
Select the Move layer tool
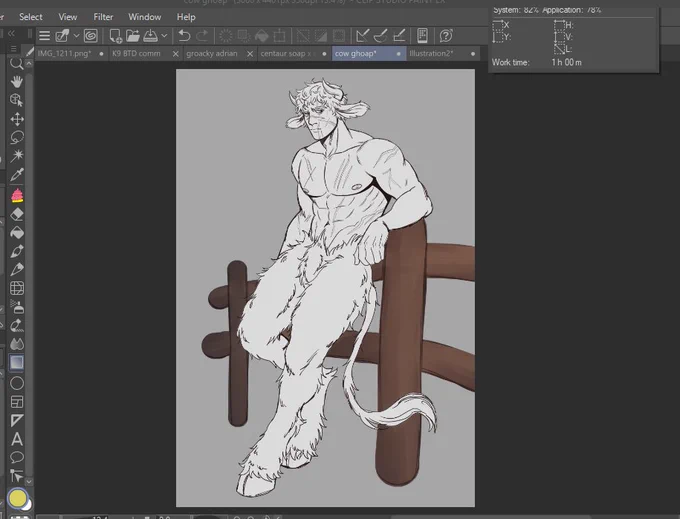pyautogui.click(x=16, y=119)
